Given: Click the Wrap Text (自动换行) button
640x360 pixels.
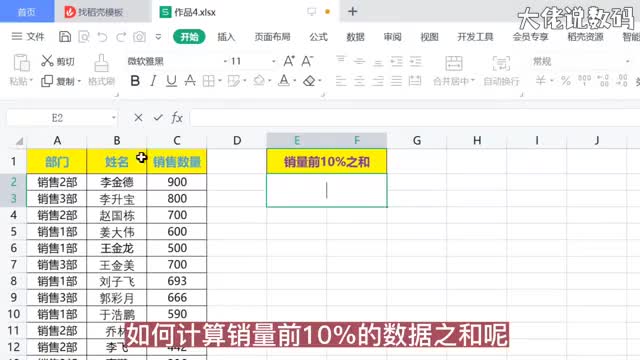Looking at the screenshot, I should [x=501, y=71].
